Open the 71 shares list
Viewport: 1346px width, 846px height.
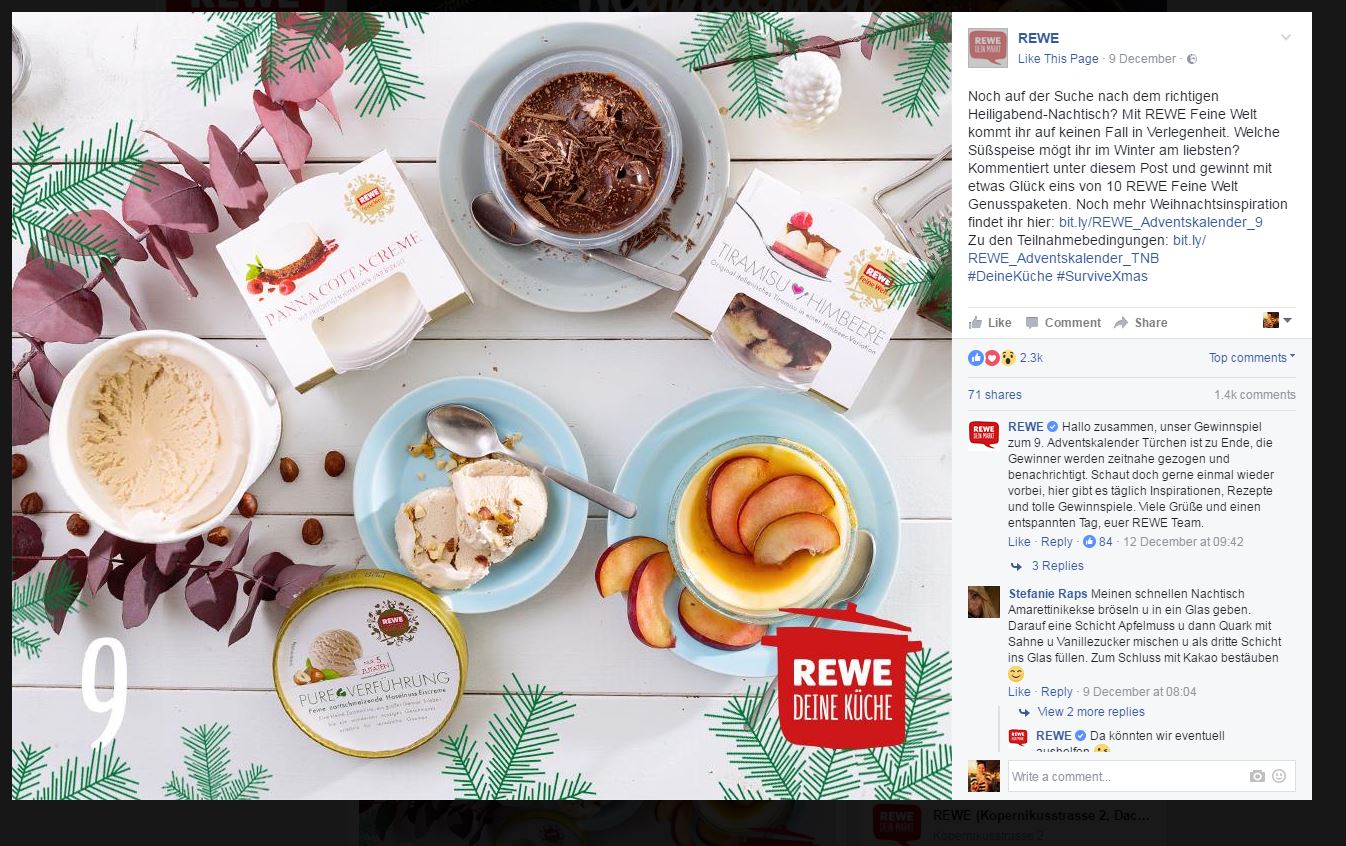[x=995, y=395]
